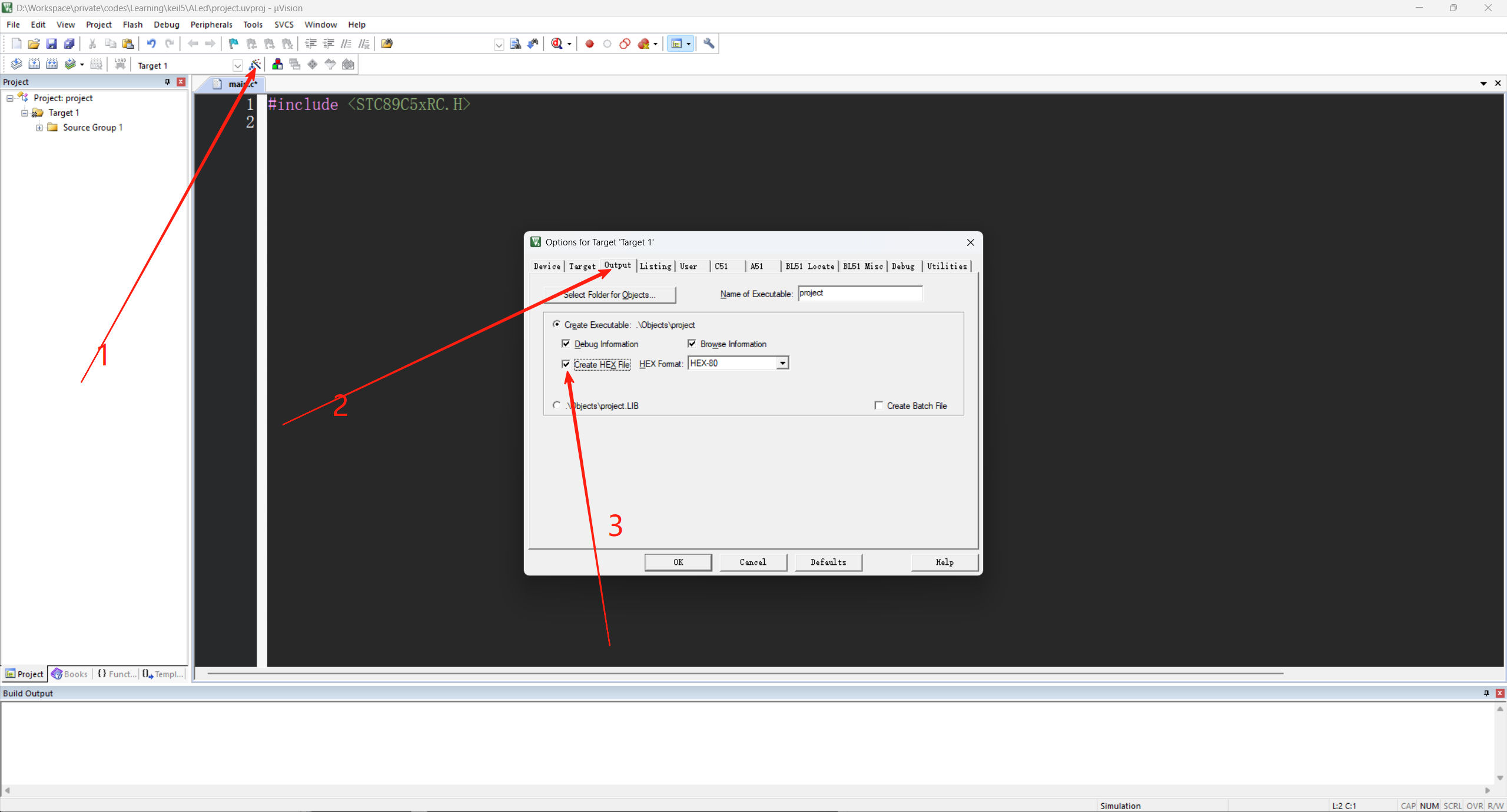Pin the Project panel
The height and width of the screenshot is (812, 1507).
coord(168,82)
